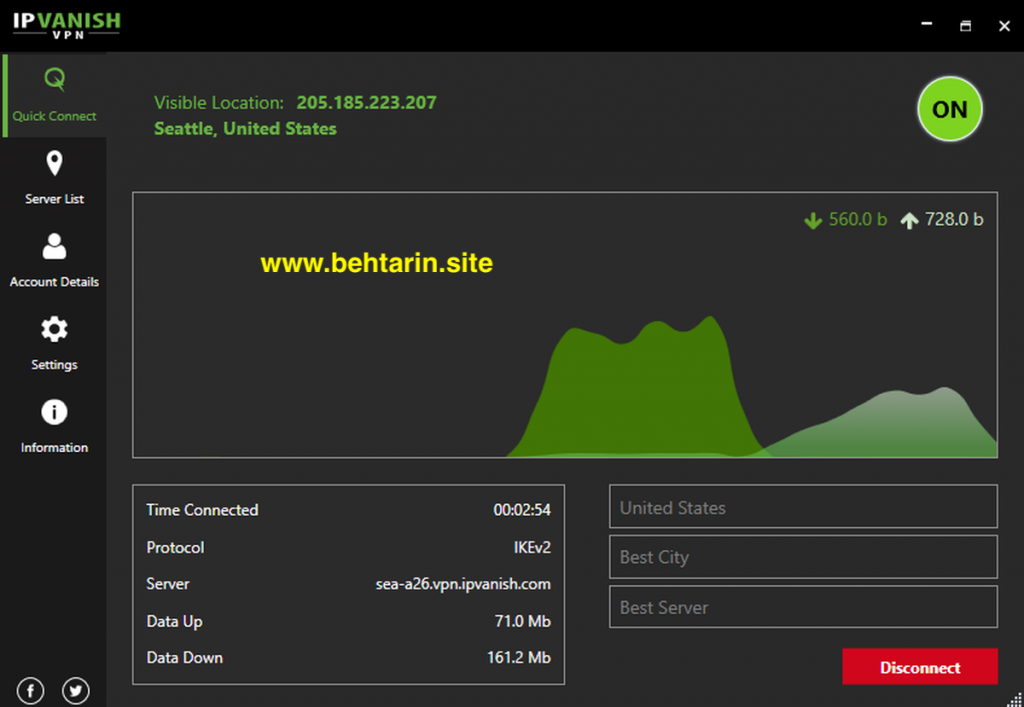Visit the Facebook page icon
This screenshot has height=707, width=1024.
pyautogui.click(x=31, y=691)
